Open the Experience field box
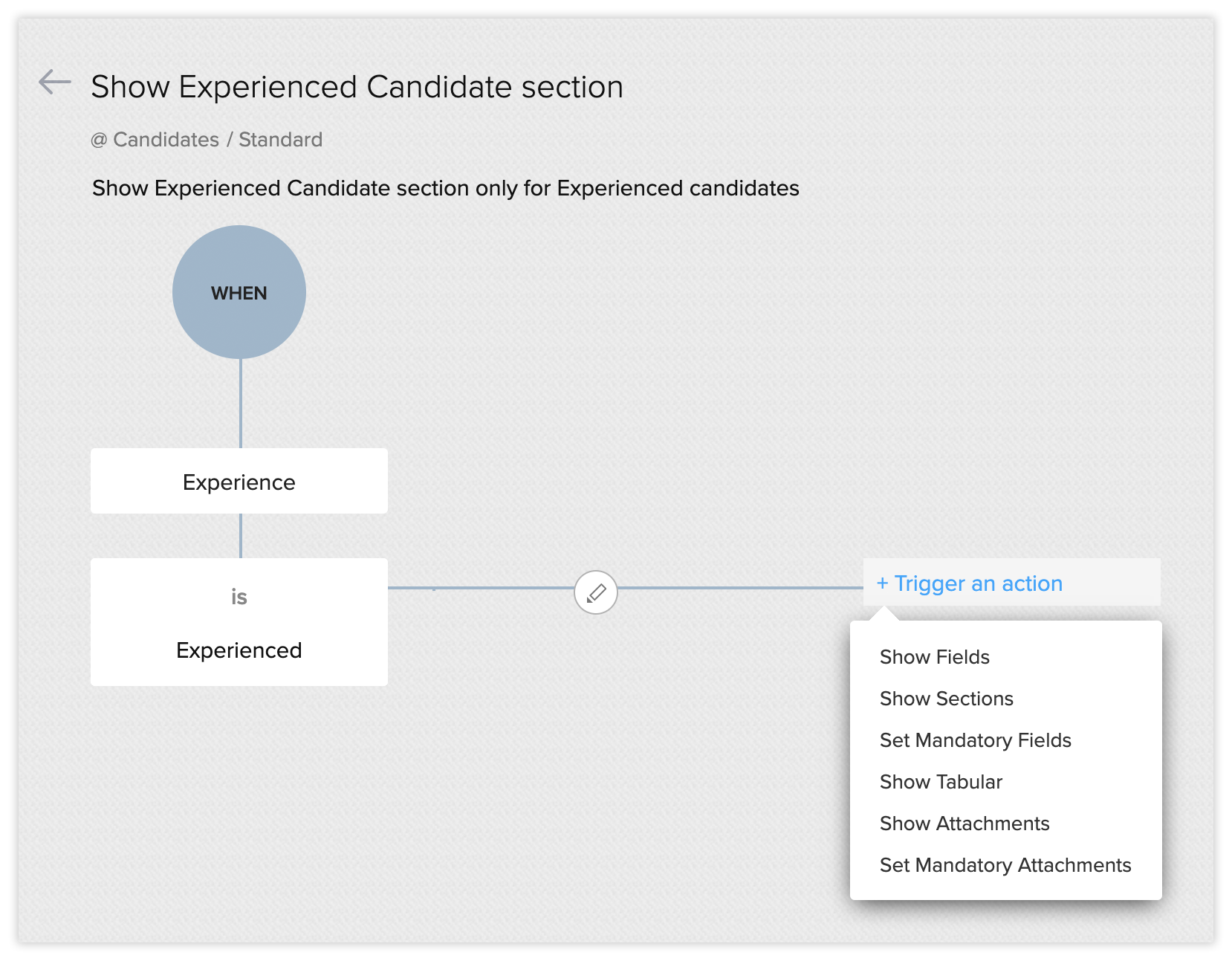This screenshot has width=1232, height=961. tap(239, 482)
